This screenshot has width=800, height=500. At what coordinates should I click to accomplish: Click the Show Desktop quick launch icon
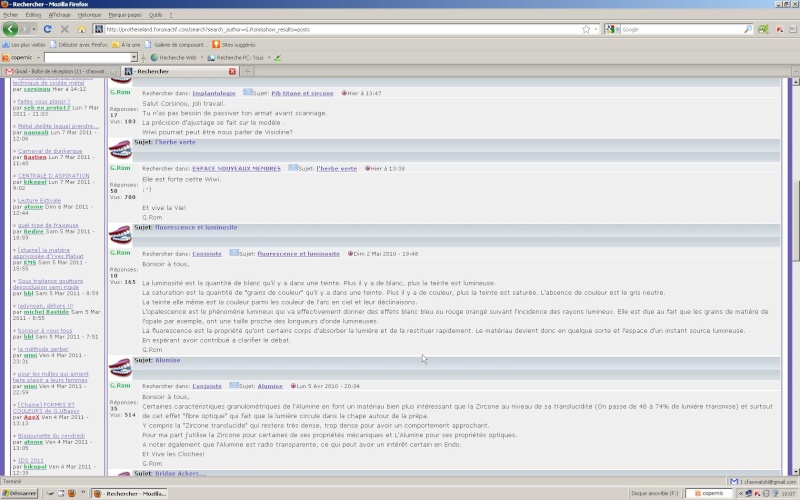61,493
